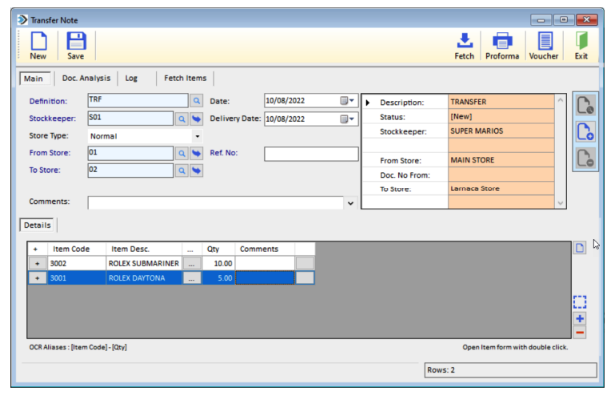
Task: Open the Date calendar dropdown
Action: pyautogui.click(x=347, y=101)
